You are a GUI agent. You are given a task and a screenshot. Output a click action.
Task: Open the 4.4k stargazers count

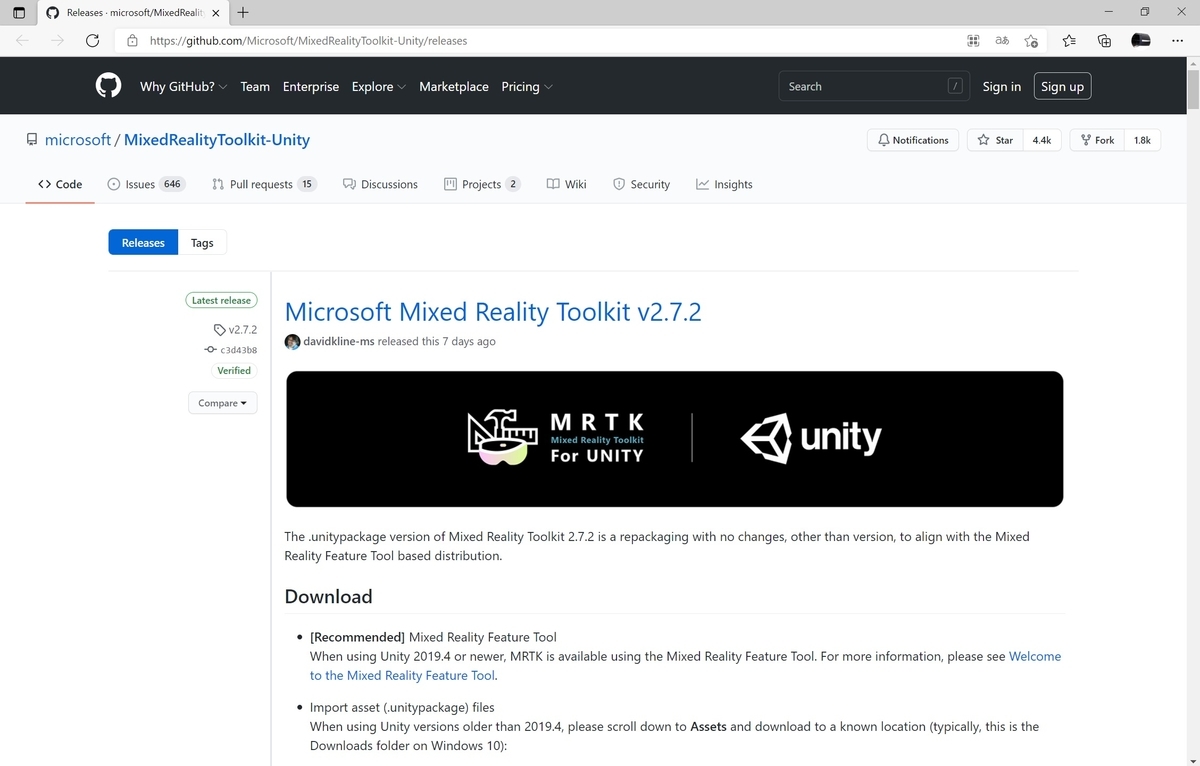click(1042, 140)
